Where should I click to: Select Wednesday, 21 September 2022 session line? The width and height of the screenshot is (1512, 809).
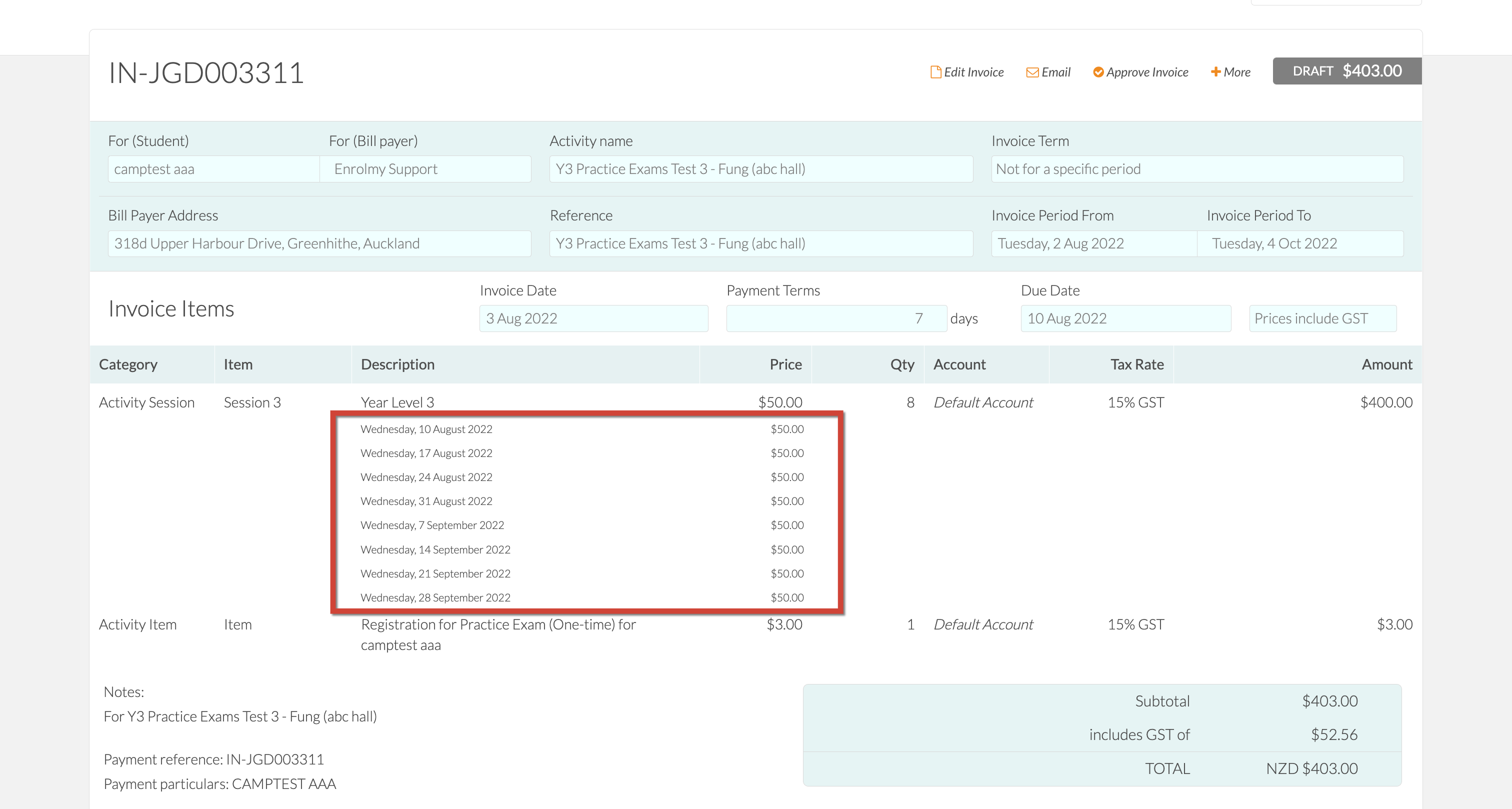[435, 573]
